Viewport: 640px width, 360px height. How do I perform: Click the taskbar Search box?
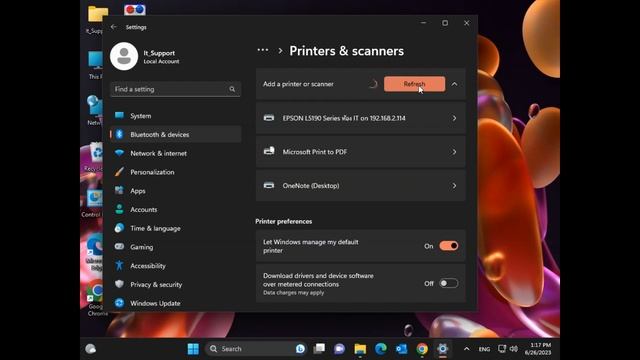point(256,349)
